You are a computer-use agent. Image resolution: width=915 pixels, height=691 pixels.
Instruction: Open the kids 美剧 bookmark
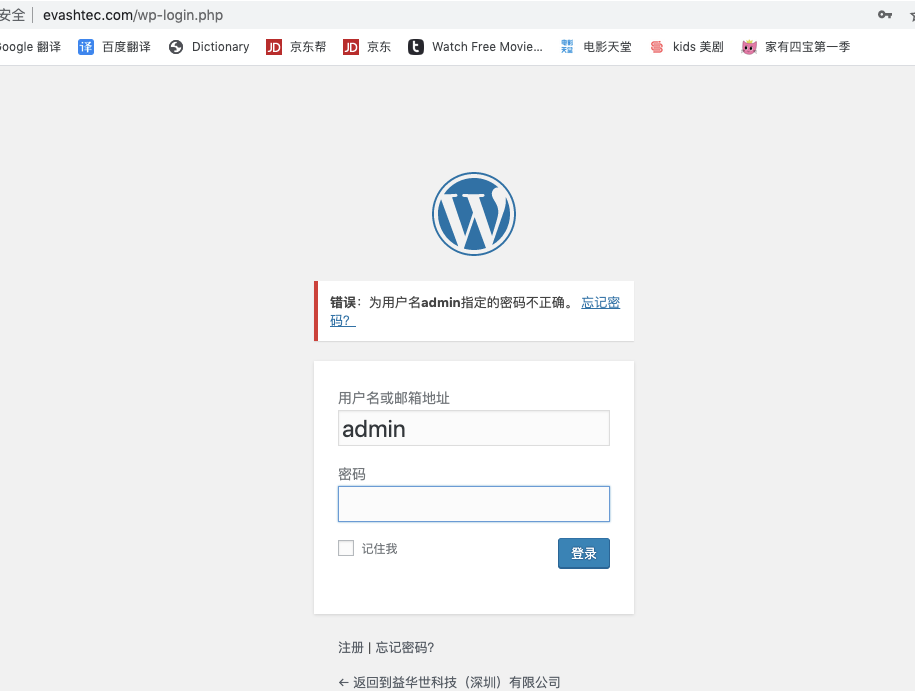point(686,47)
